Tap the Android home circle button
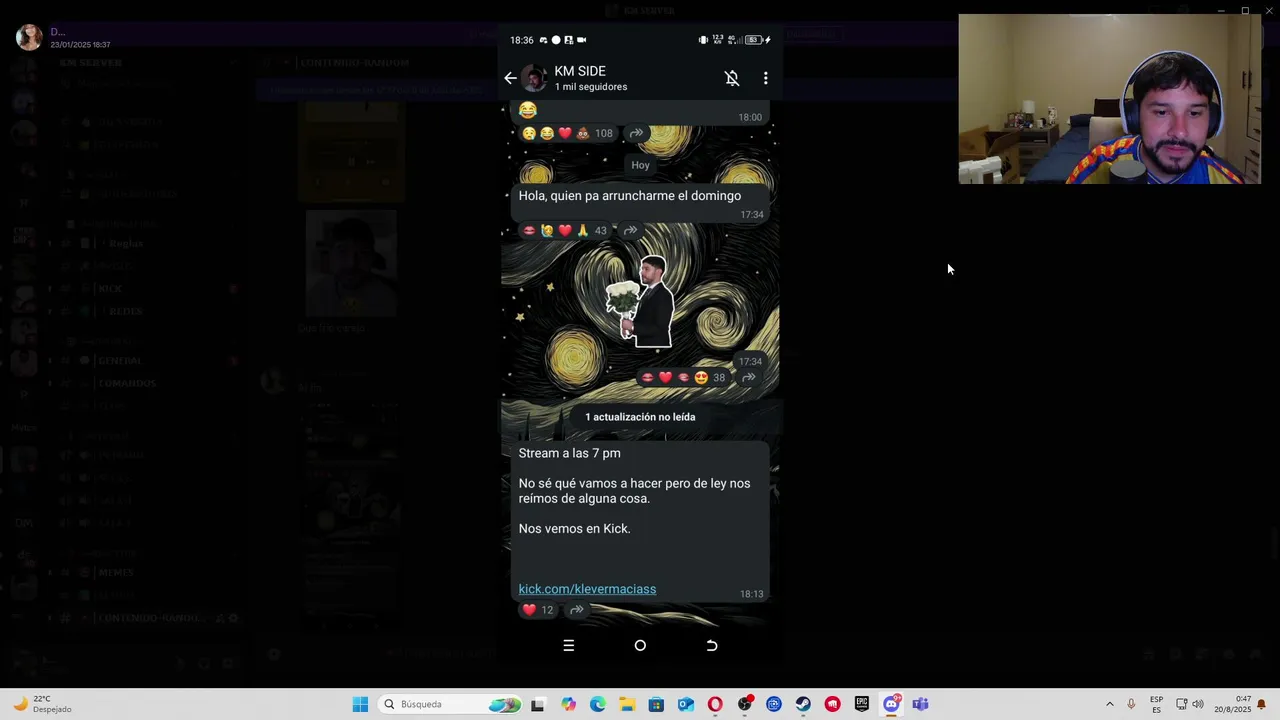Viewport: 1280px width, 720px height. point(640,645)
